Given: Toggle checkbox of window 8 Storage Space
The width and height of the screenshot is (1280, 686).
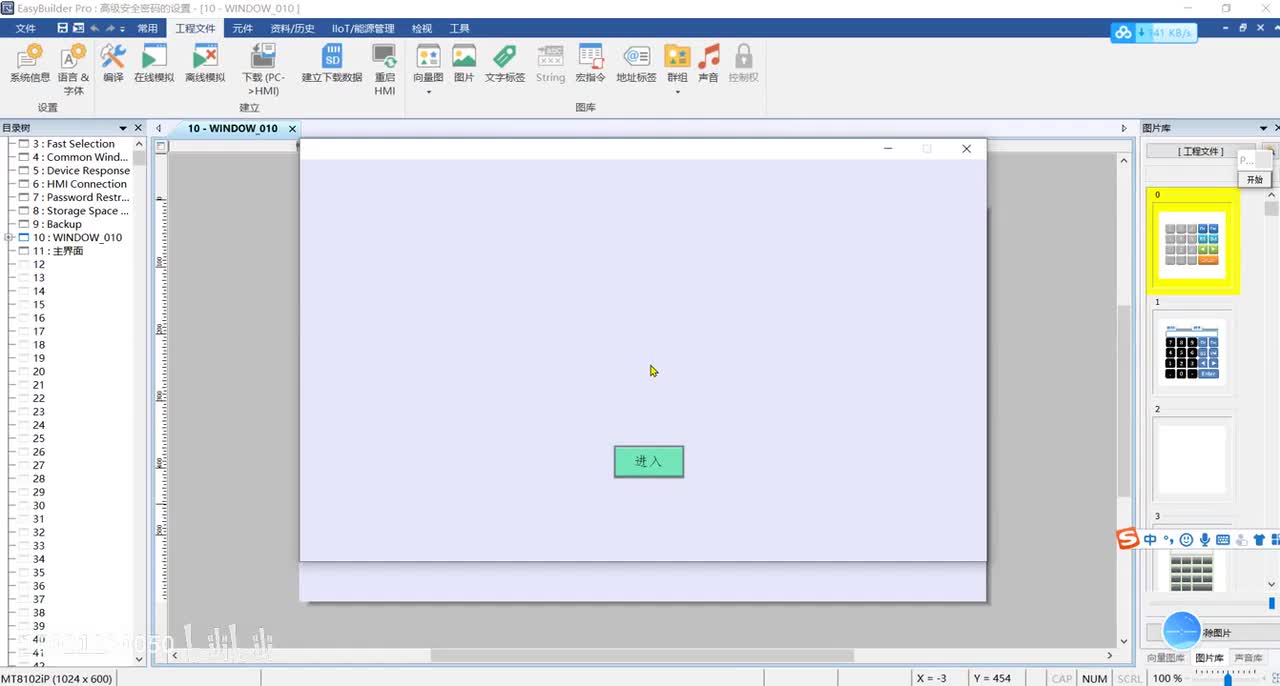Looking at the screenshot, I should [x=24, y=211].
